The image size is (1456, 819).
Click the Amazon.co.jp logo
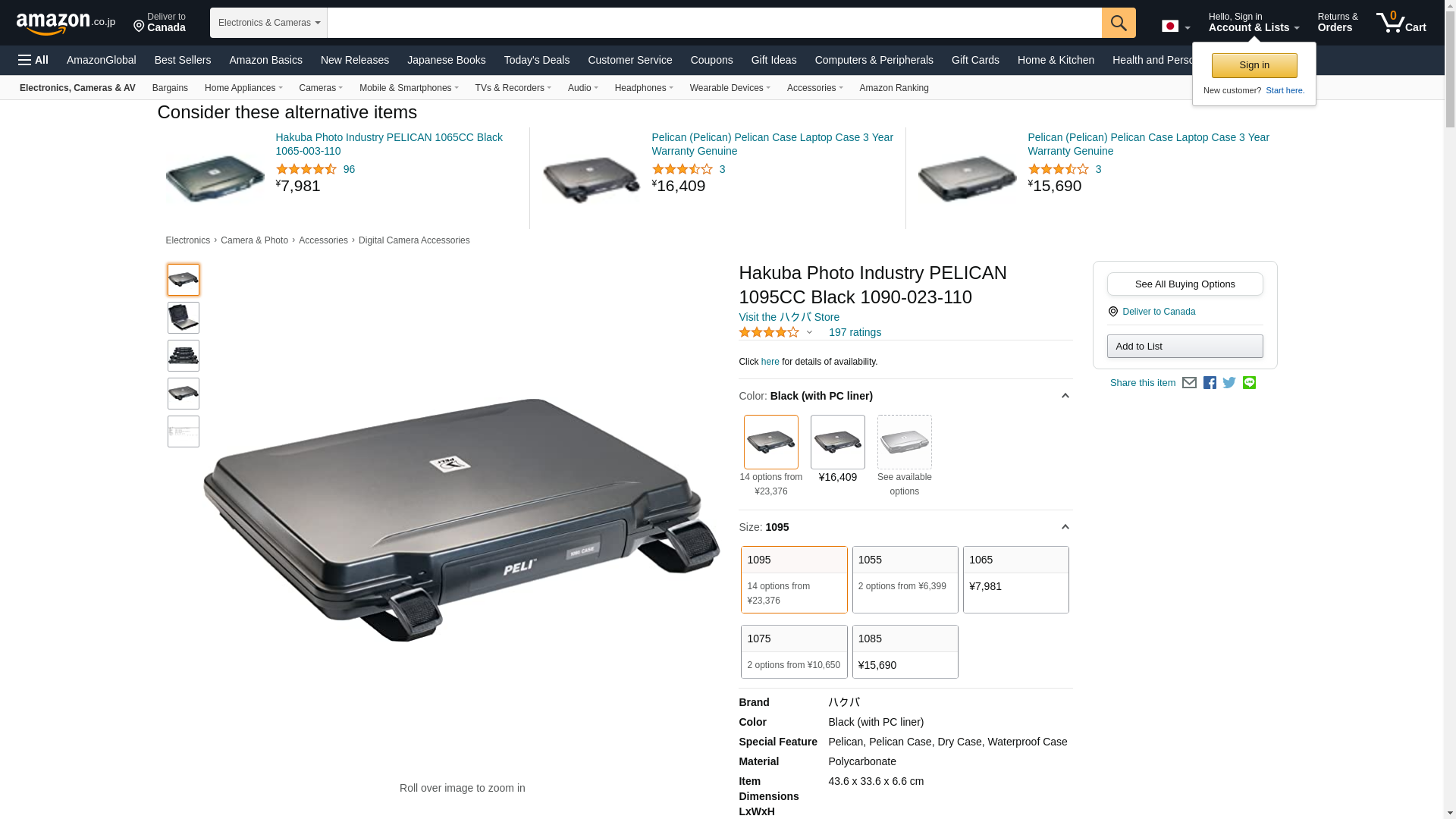point(66,23)
